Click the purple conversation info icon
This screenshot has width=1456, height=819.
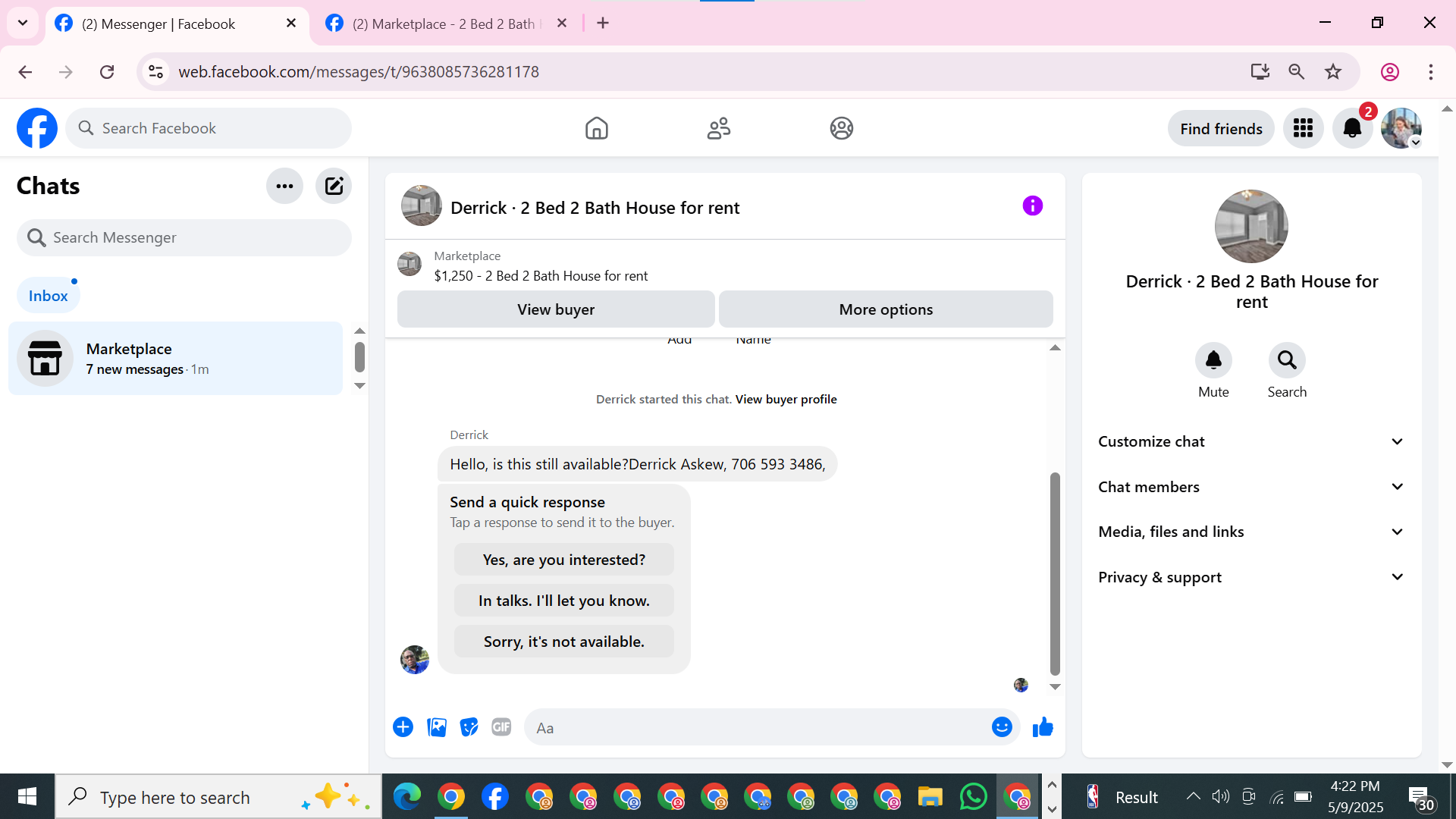pos(1032,206)
